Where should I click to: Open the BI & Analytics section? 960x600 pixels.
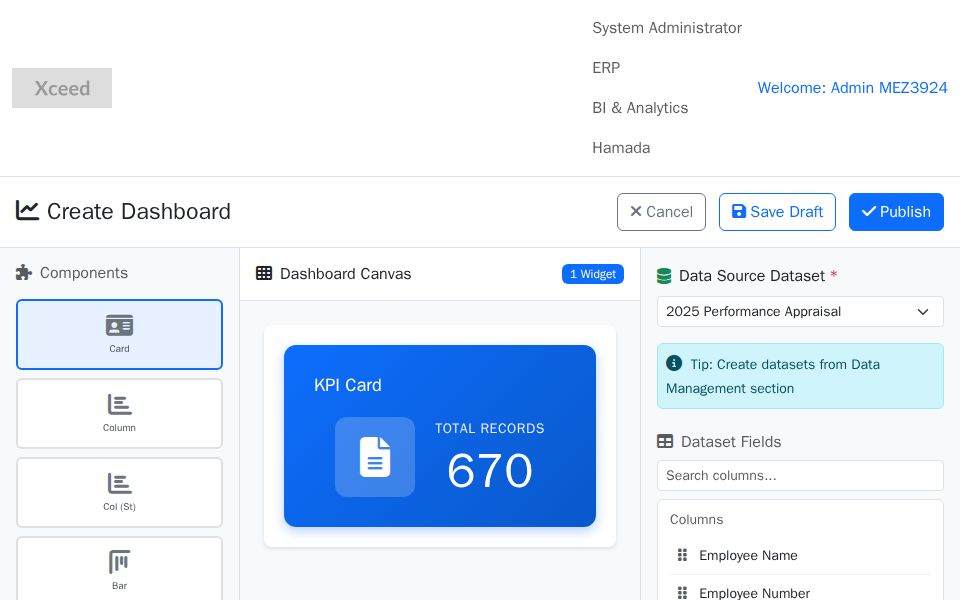640,108
